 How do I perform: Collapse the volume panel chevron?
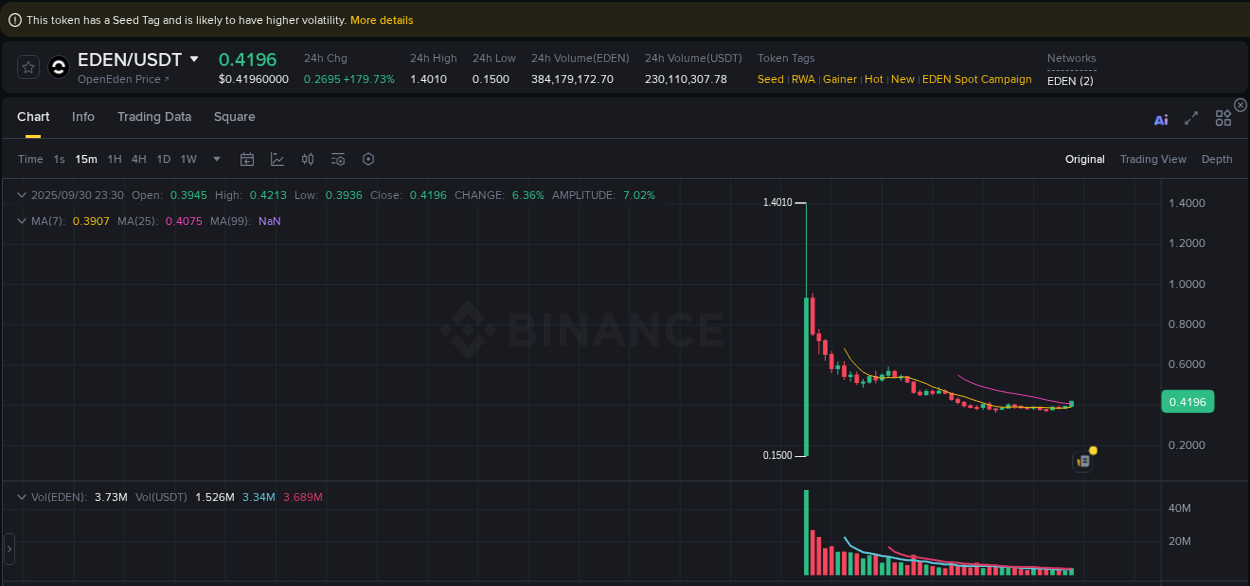coord(21,496)
